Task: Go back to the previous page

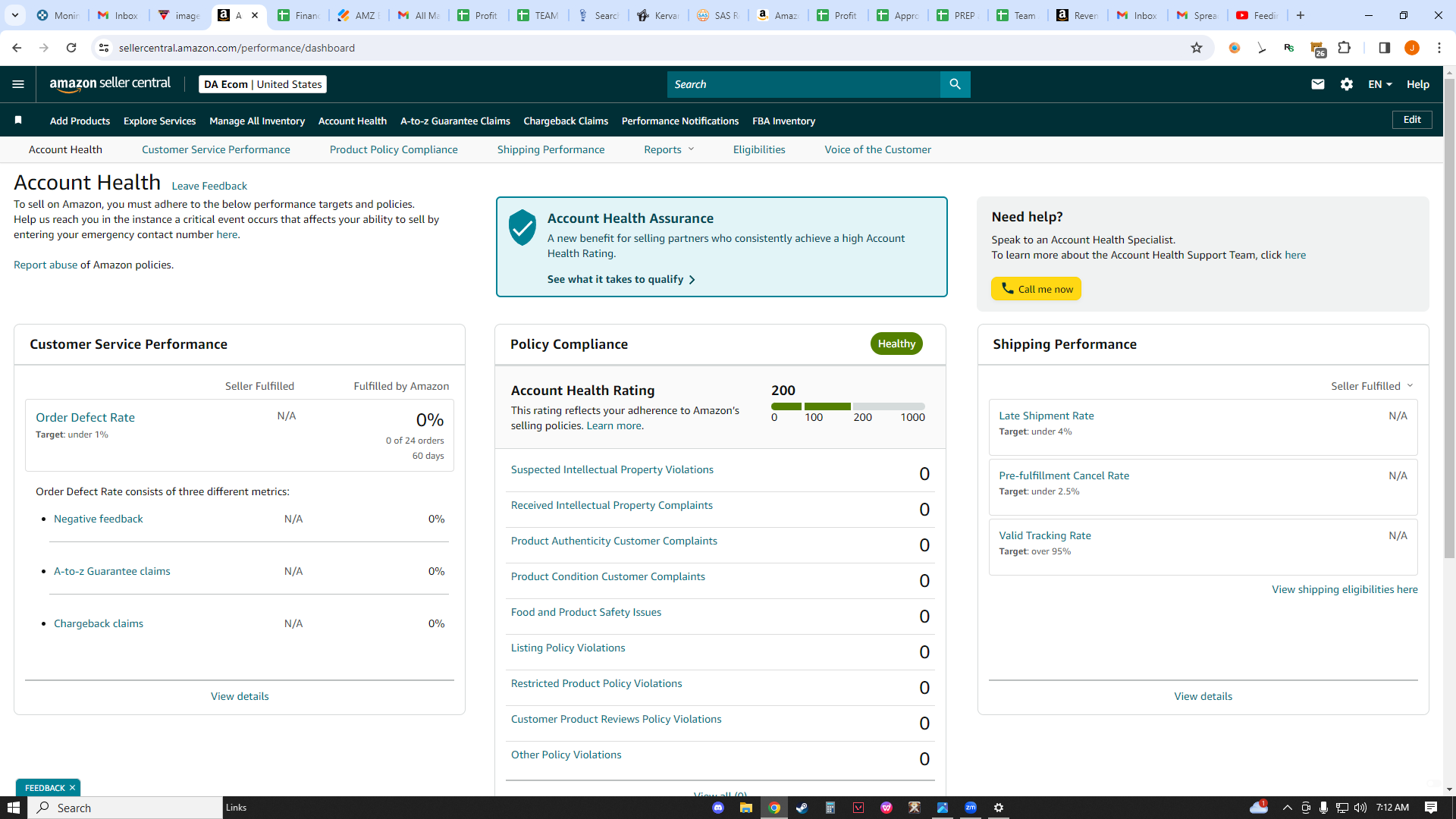Action: (x=17, y=48)
